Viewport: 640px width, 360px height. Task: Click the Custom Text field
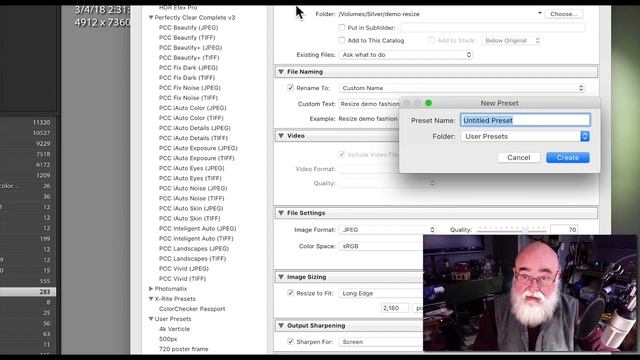point(369,104)
